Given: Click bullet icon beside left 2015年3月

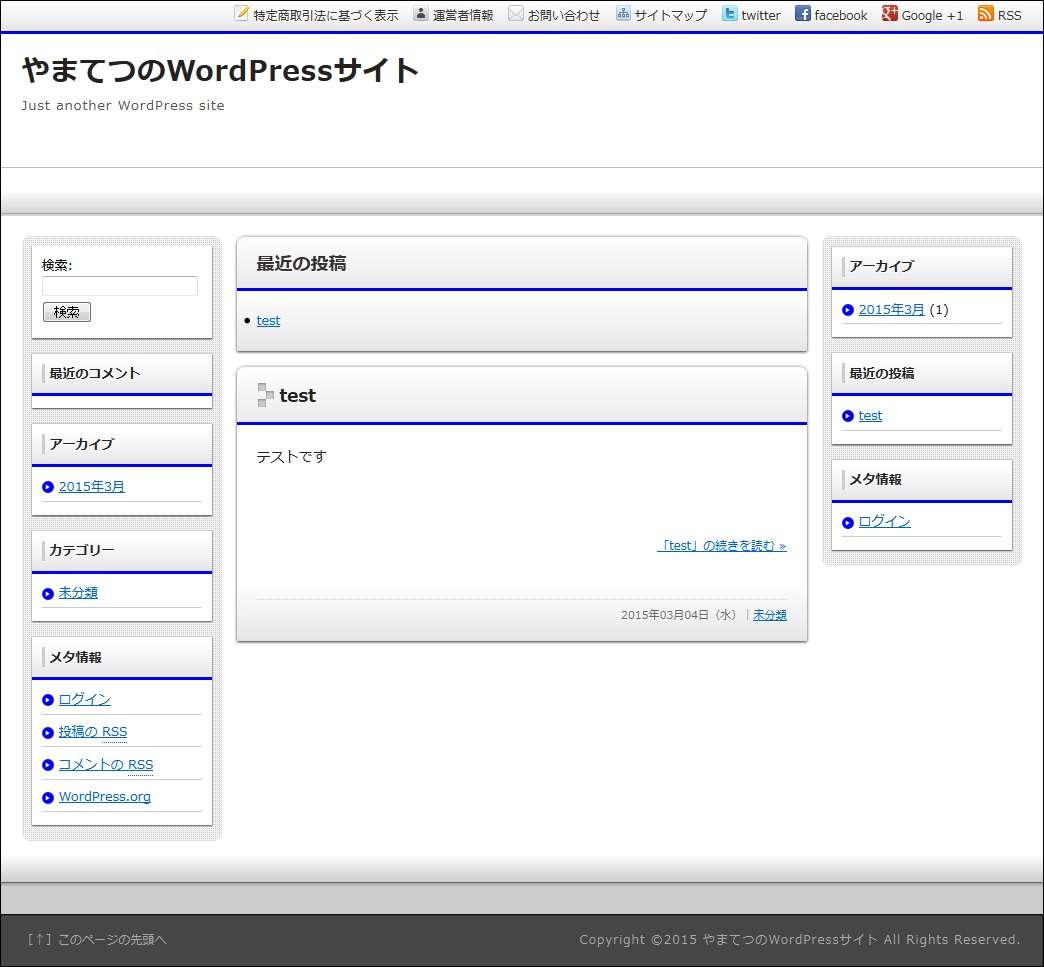Looking at the screenshot, I should [48, 487].
